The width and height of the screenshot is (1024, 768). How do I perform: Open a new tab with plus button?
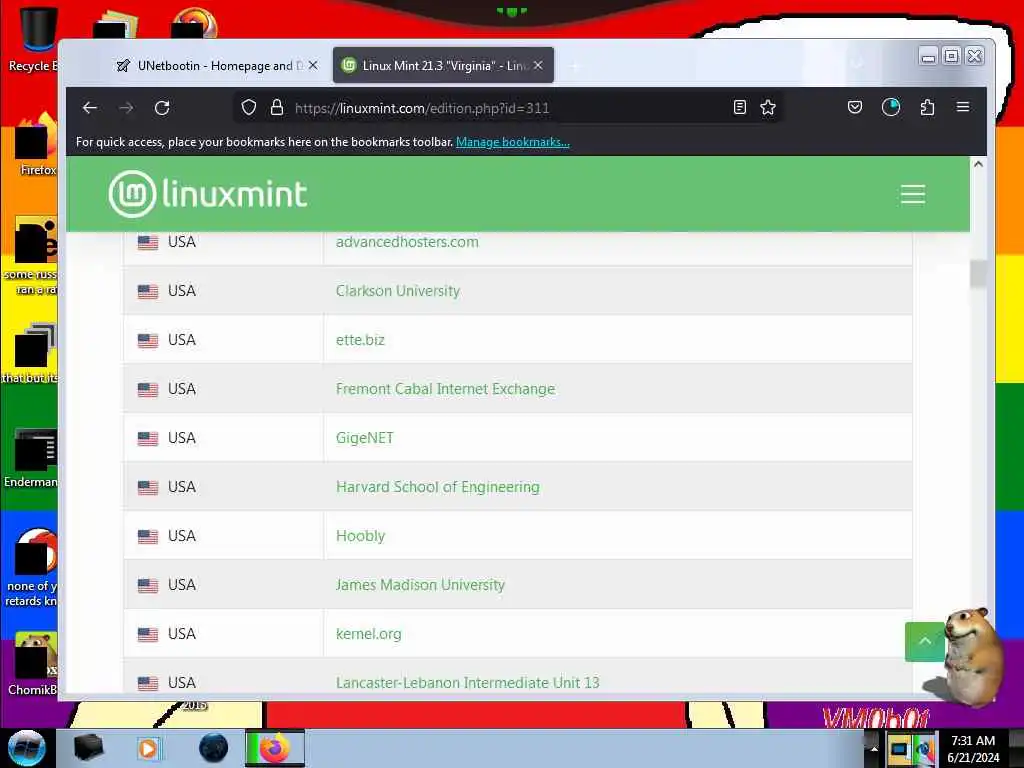pyautogui.click(x=575, y=65)
